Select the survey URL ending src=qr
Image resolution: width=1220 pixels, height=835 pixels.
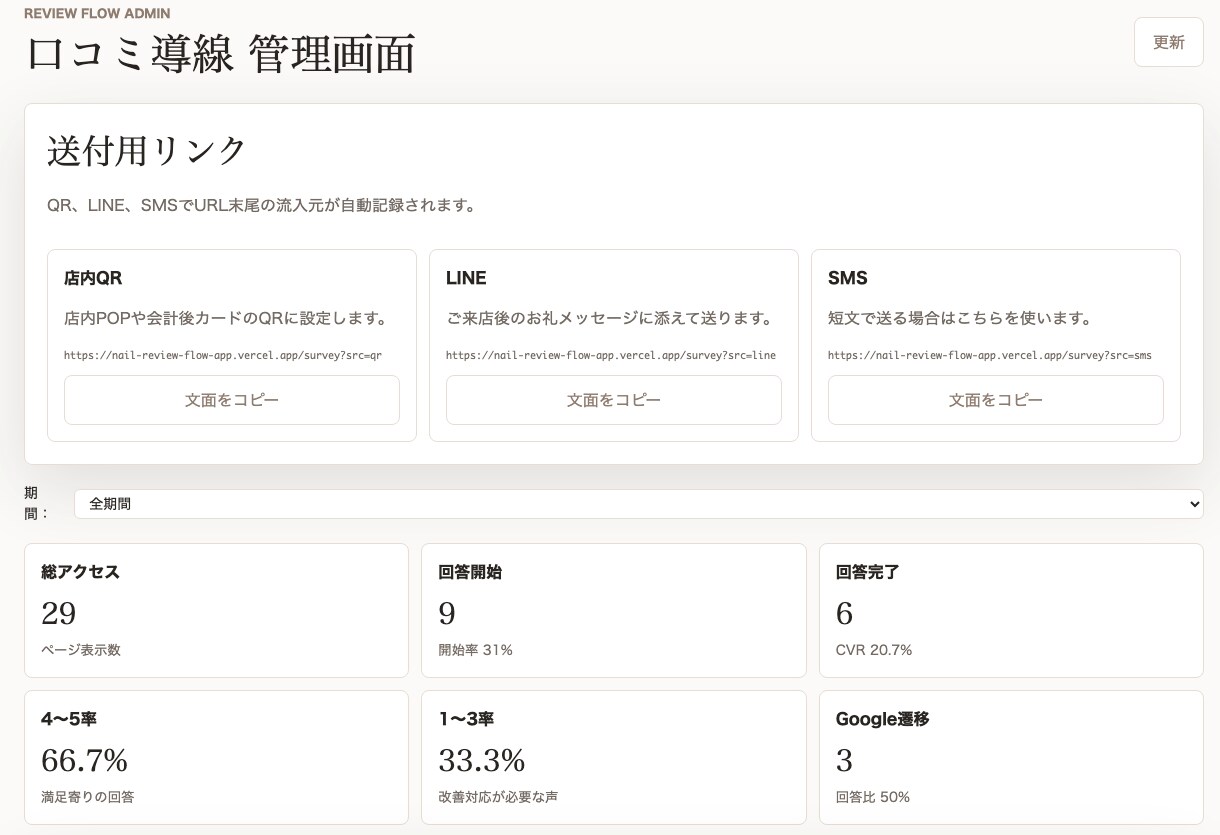pos(223,355)
